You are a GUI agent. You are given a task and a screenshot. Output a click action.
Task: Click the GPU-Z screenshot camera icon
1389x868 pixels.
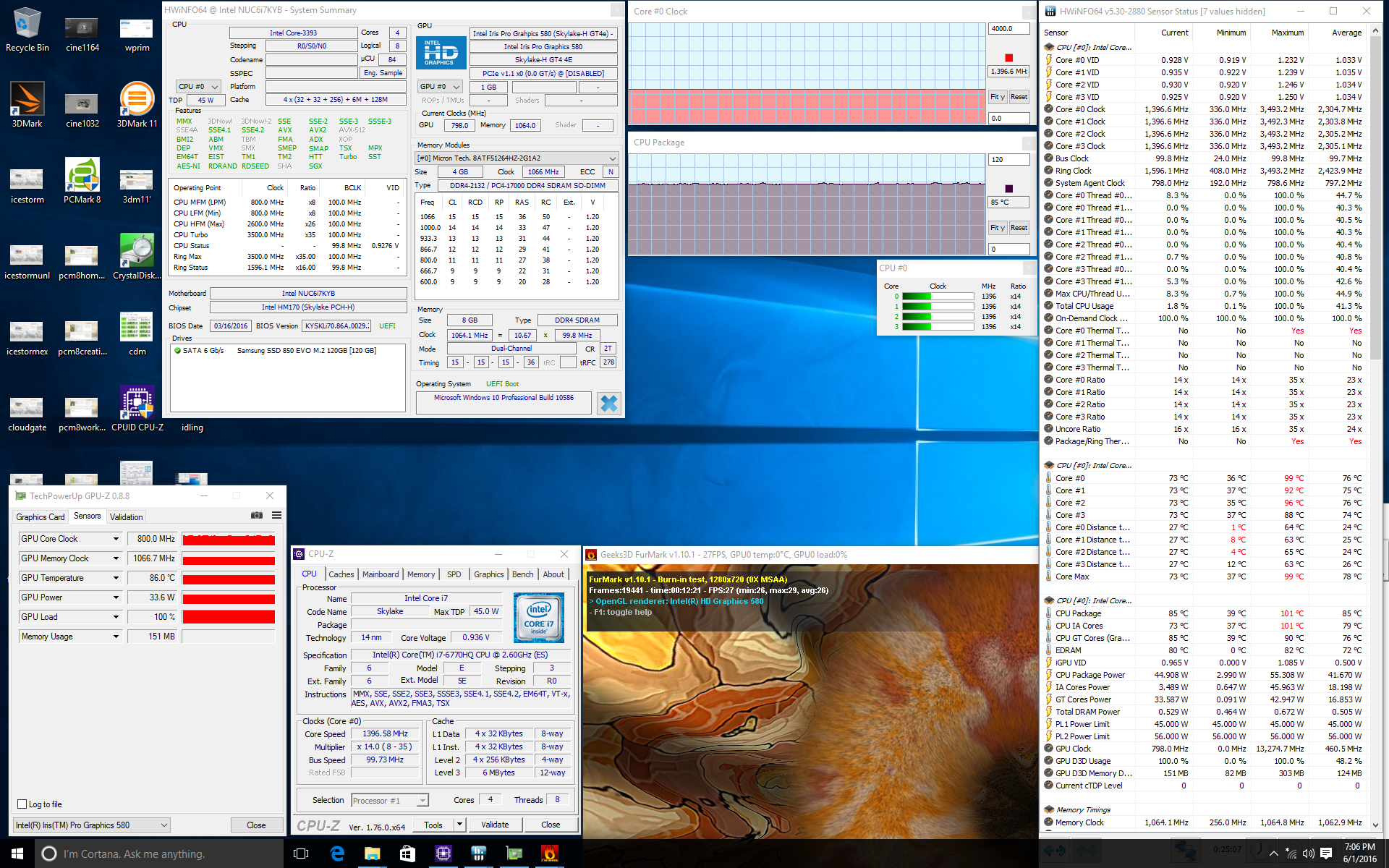click(x=256, y=515)
